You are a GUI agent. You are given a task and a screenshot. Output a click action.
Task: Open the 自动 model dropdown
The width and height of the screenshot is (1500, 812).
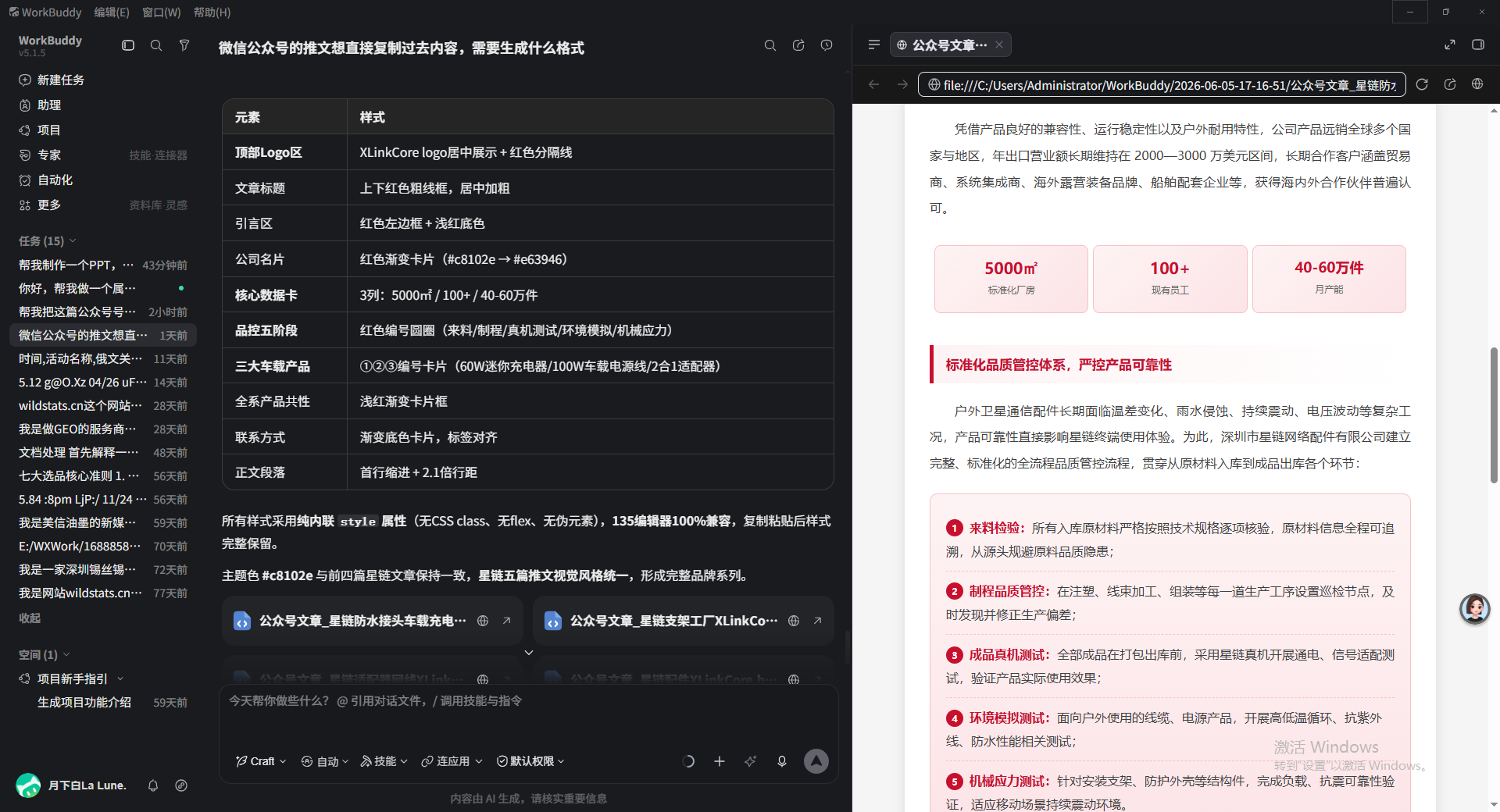point(325,761)
